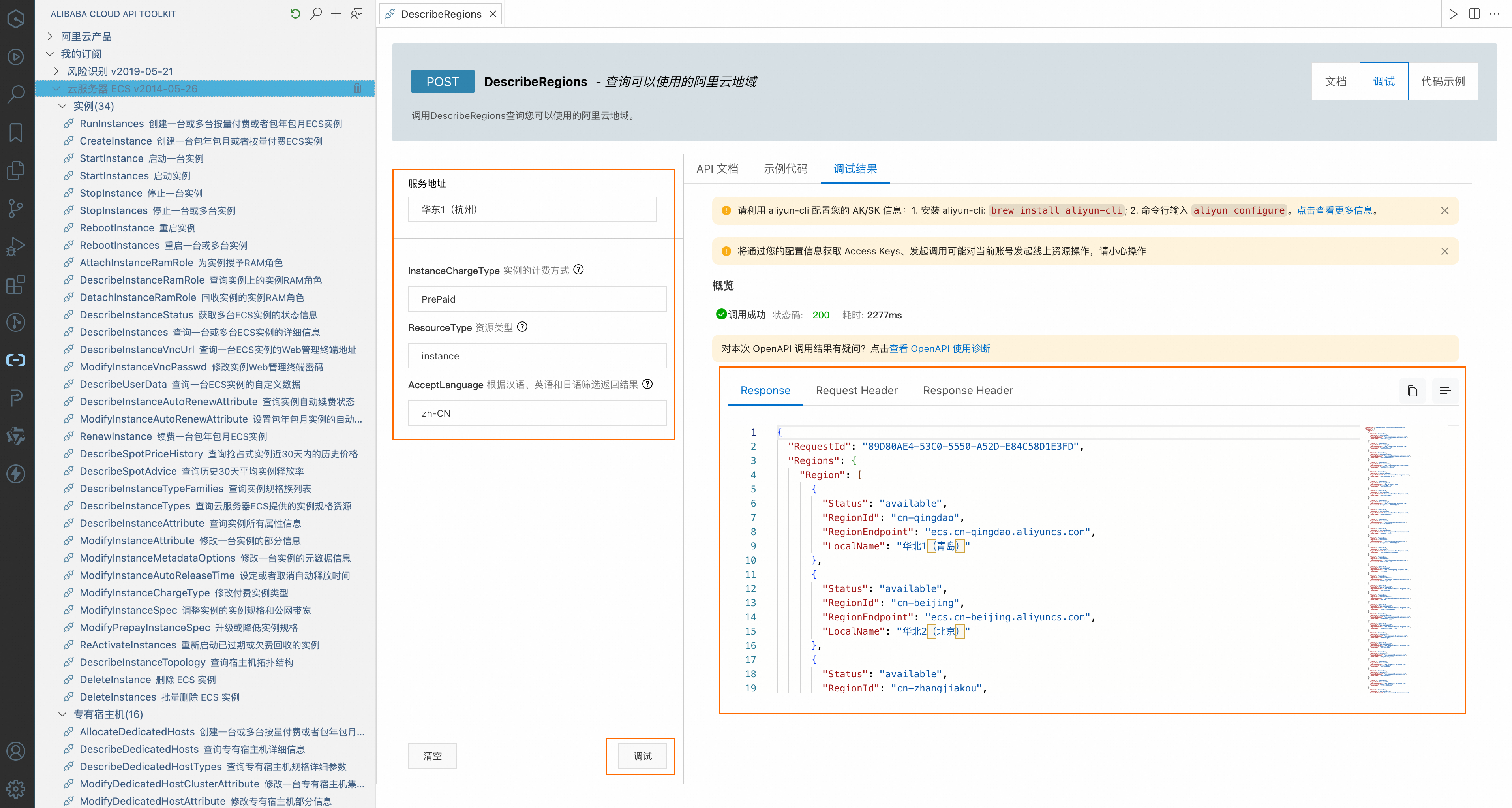Screen dimensions: 1512x808
Task: Open Run and Debug in activity bar
Action: tap(16, 247)
